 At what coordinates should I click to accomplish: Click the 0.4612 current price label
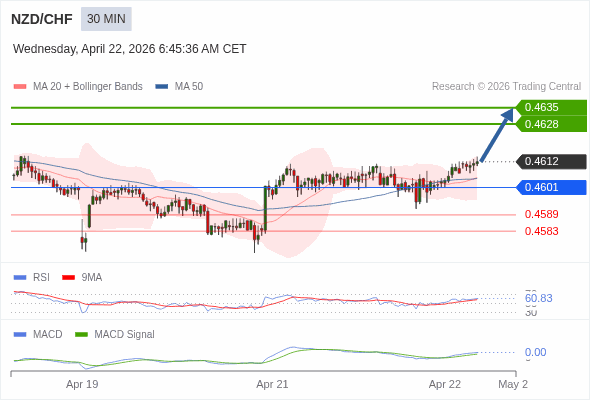click(551, 161)
